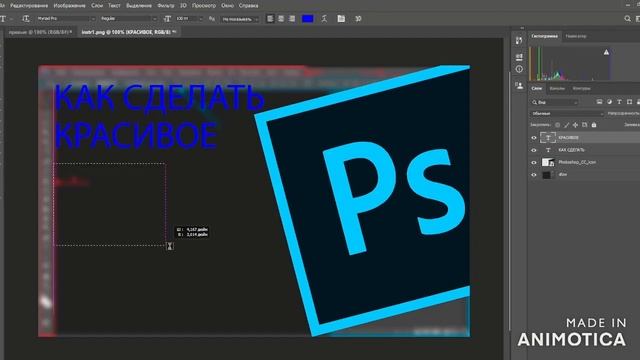Open the warped text dialog
The width and height of the screenshot is (640, 360).
(324, 19)
